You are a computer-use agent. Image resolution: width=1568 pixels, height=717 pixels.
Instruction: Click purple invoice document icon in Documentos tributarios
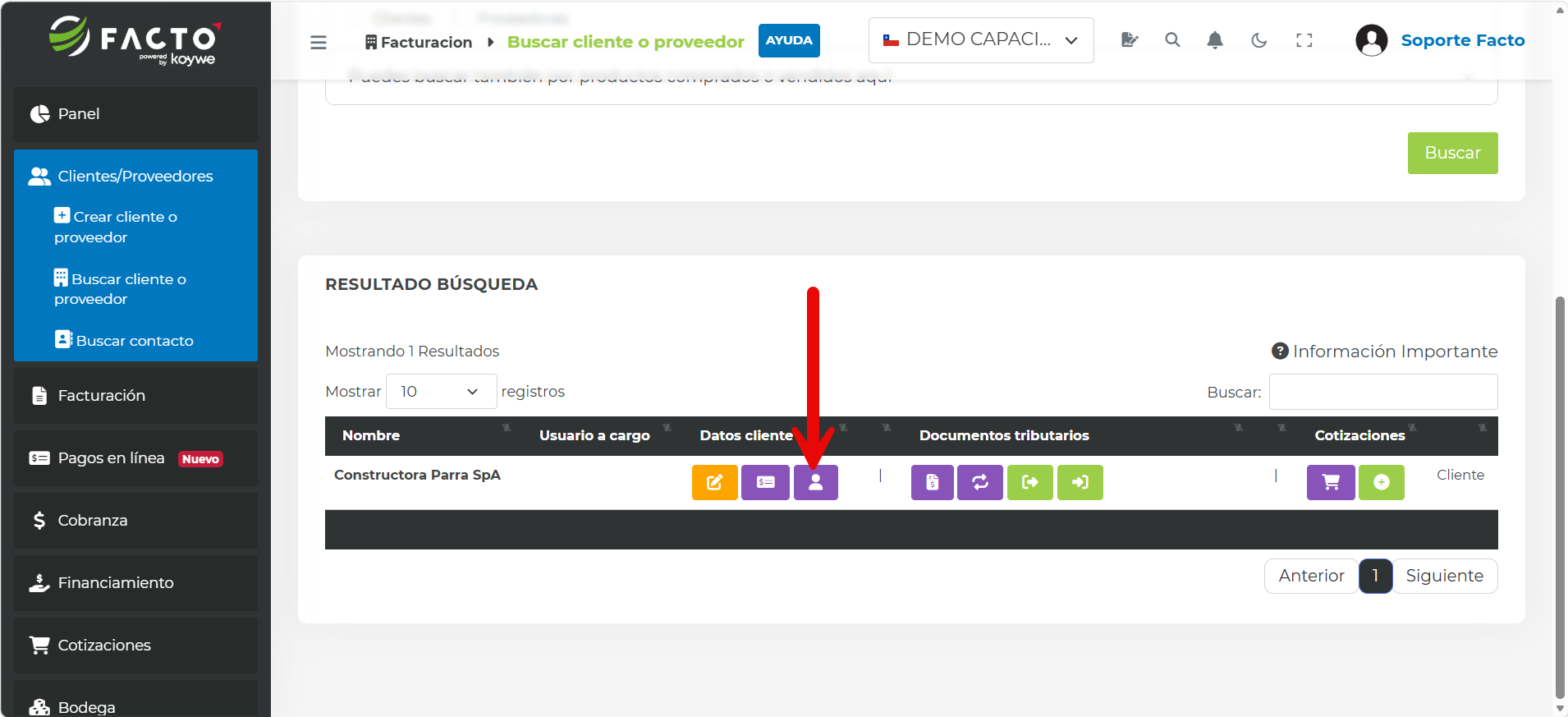coord(933,482)
